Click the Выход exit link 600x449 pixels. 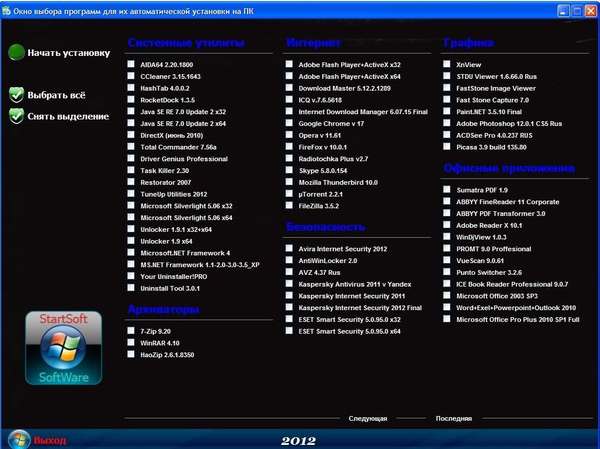pos(50,441)
